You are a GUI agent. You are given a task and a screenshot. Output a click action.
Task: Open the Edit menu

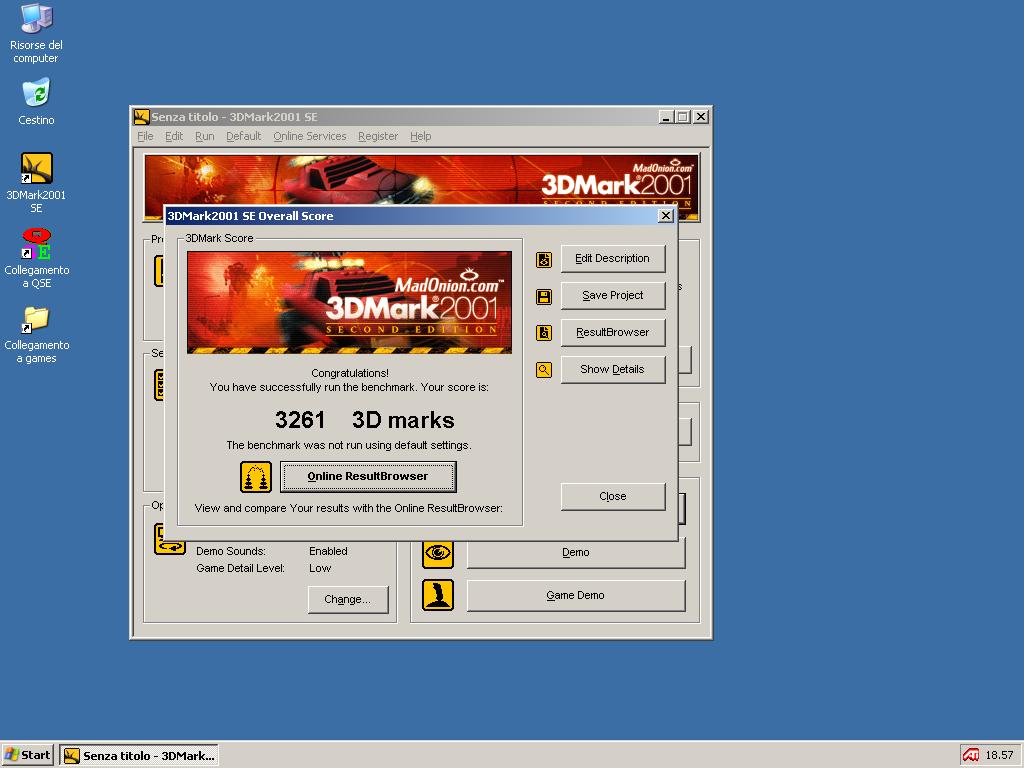174,136
